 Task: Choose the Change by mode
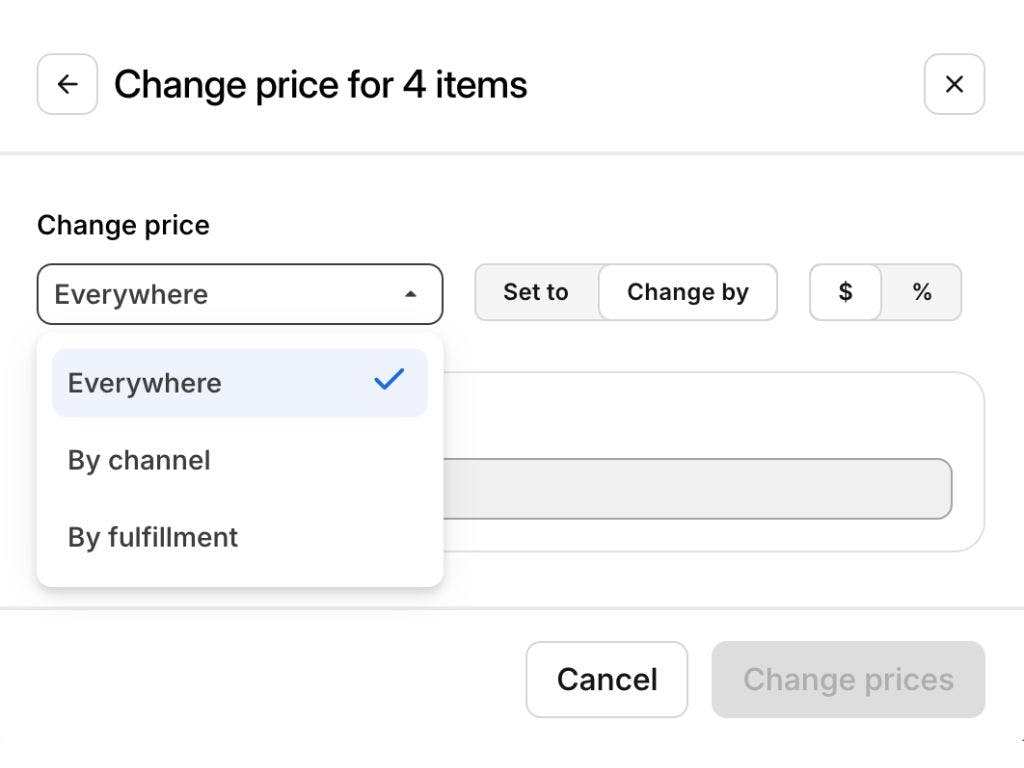tap(687, 292)
